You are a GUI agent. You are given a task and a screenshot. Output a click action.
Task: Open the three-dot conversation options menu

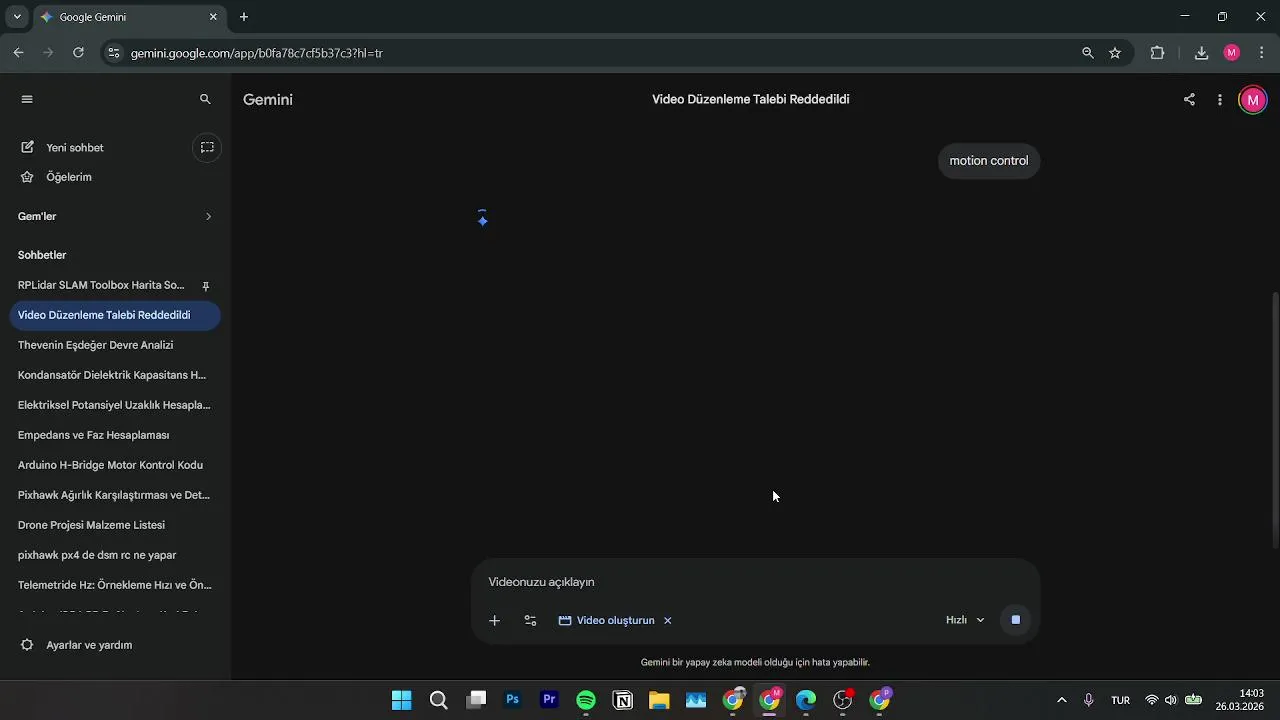(x=1220, y=99)
